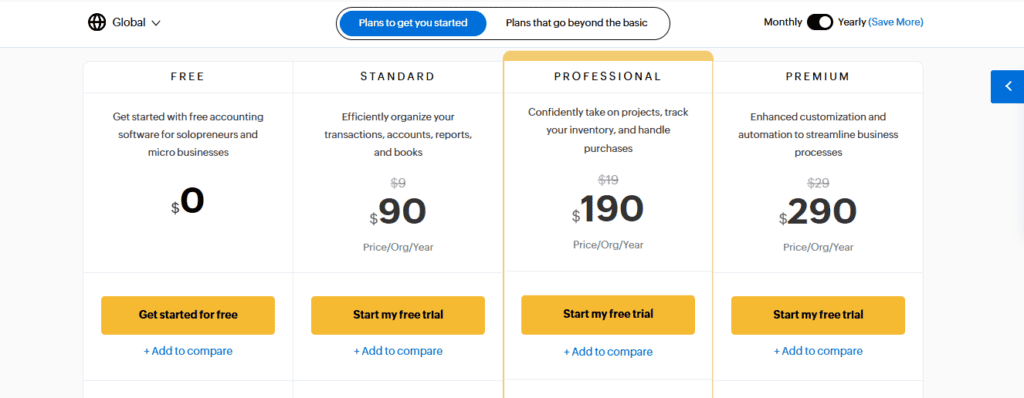Select the PROFESSIONAL plan heading

click(x=608, y=76)
